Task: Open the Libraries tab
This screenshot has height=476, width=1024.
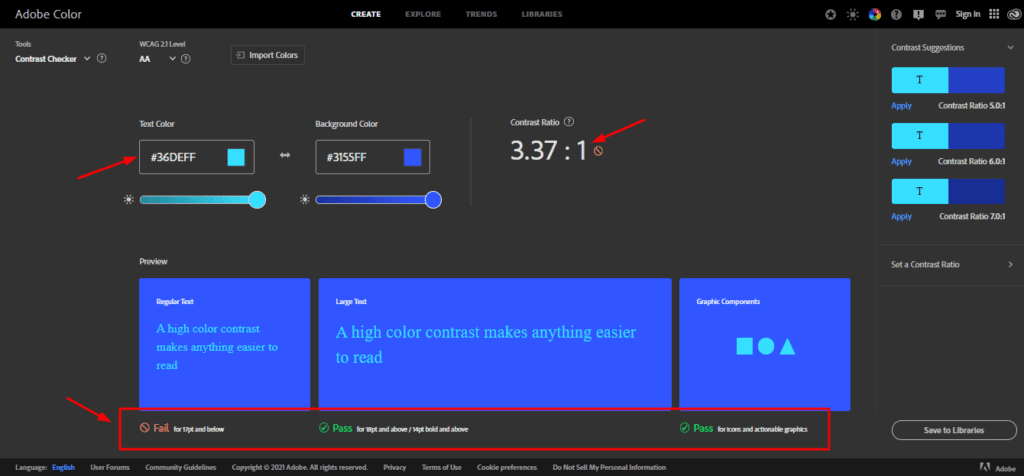Action: click(x=542, y=14)
